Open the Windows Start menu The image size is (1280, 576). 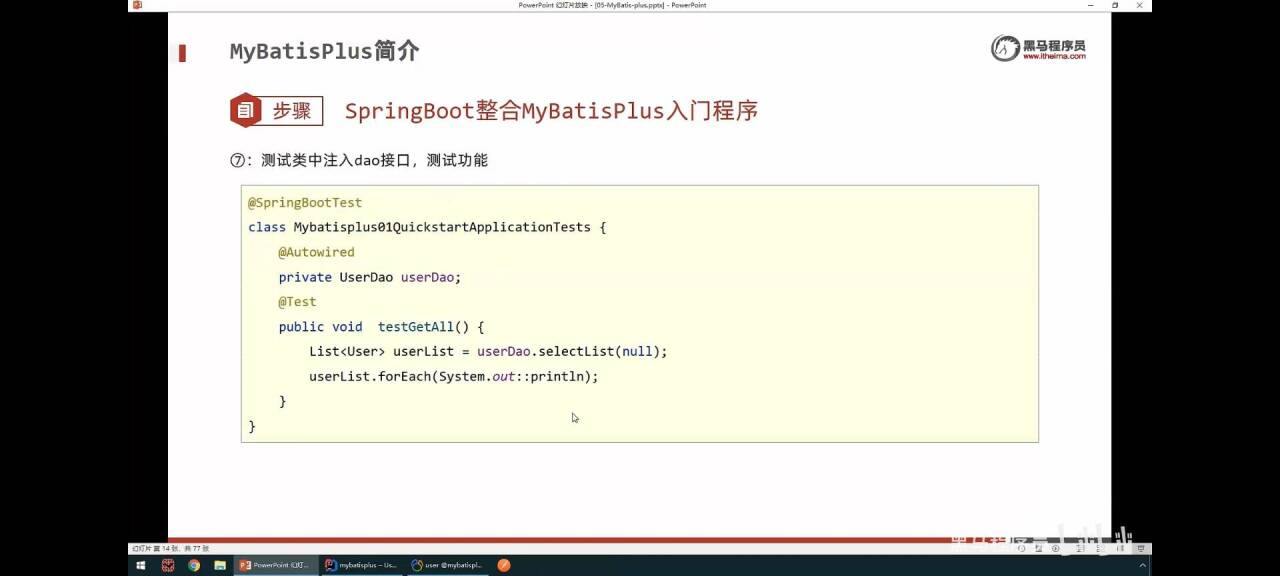[x=140, y=565]
